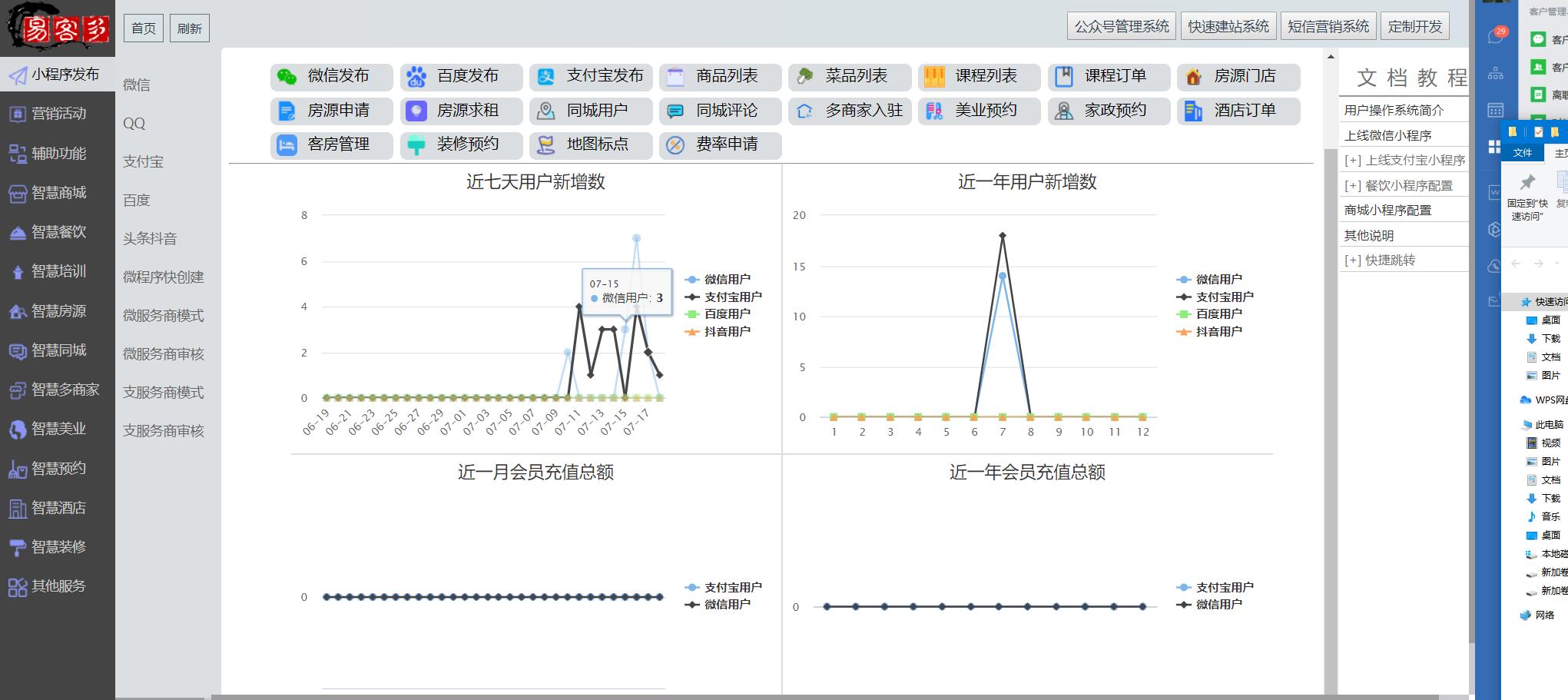This screenshot has height=700, width=1568.
Task: Expand the [+] 餐饮小程序配置 section
Action: click(x=1398, y=185)
